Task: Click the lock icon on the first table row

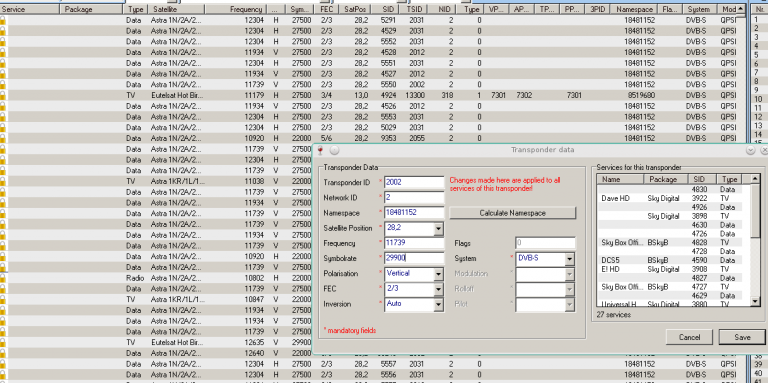Action: pos(2,20)
